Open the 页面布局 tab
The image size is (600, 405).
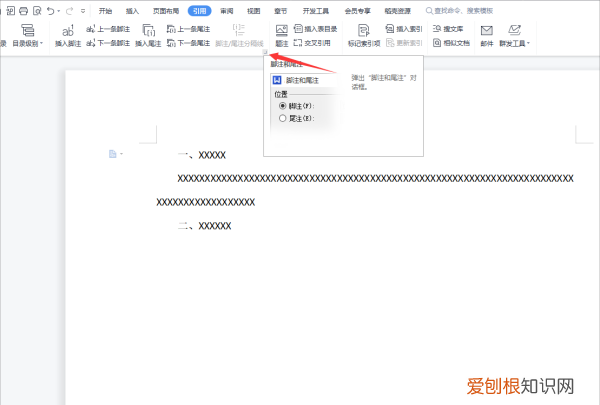[x=166, y=11]
